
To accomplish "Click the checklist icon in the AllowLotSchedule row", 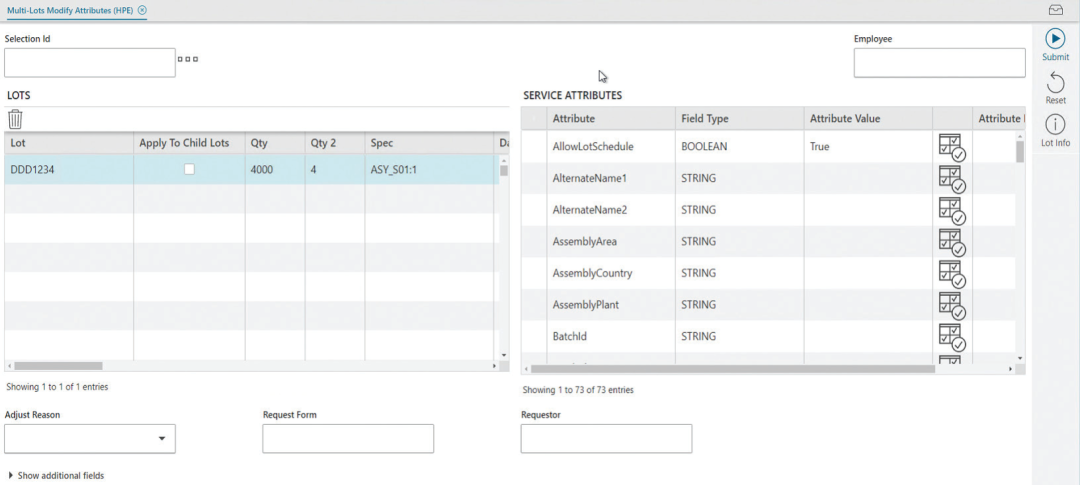I will pyautogui.click(x=951, y=147).
